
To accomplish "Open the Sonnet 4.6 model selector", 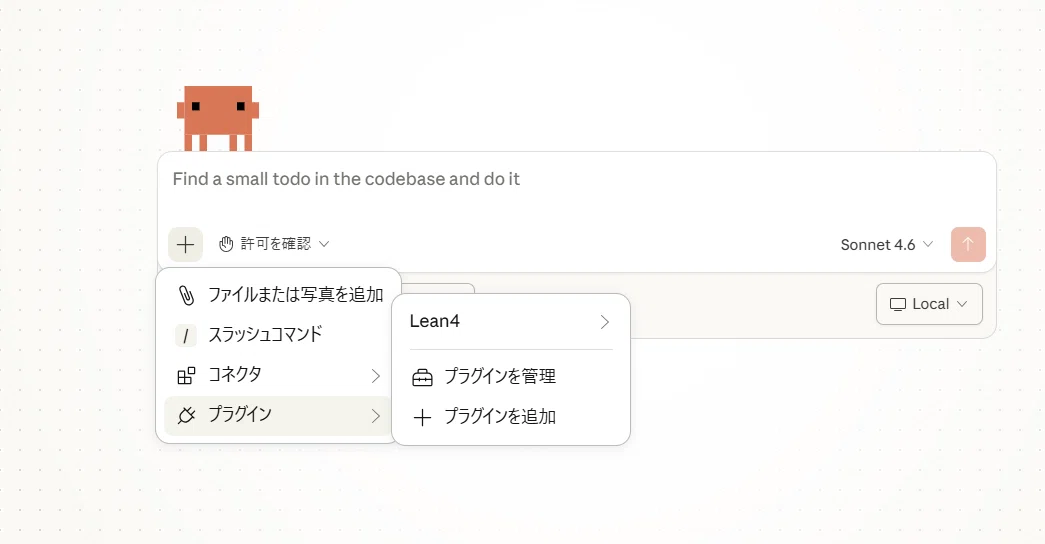I will point(886,245).
